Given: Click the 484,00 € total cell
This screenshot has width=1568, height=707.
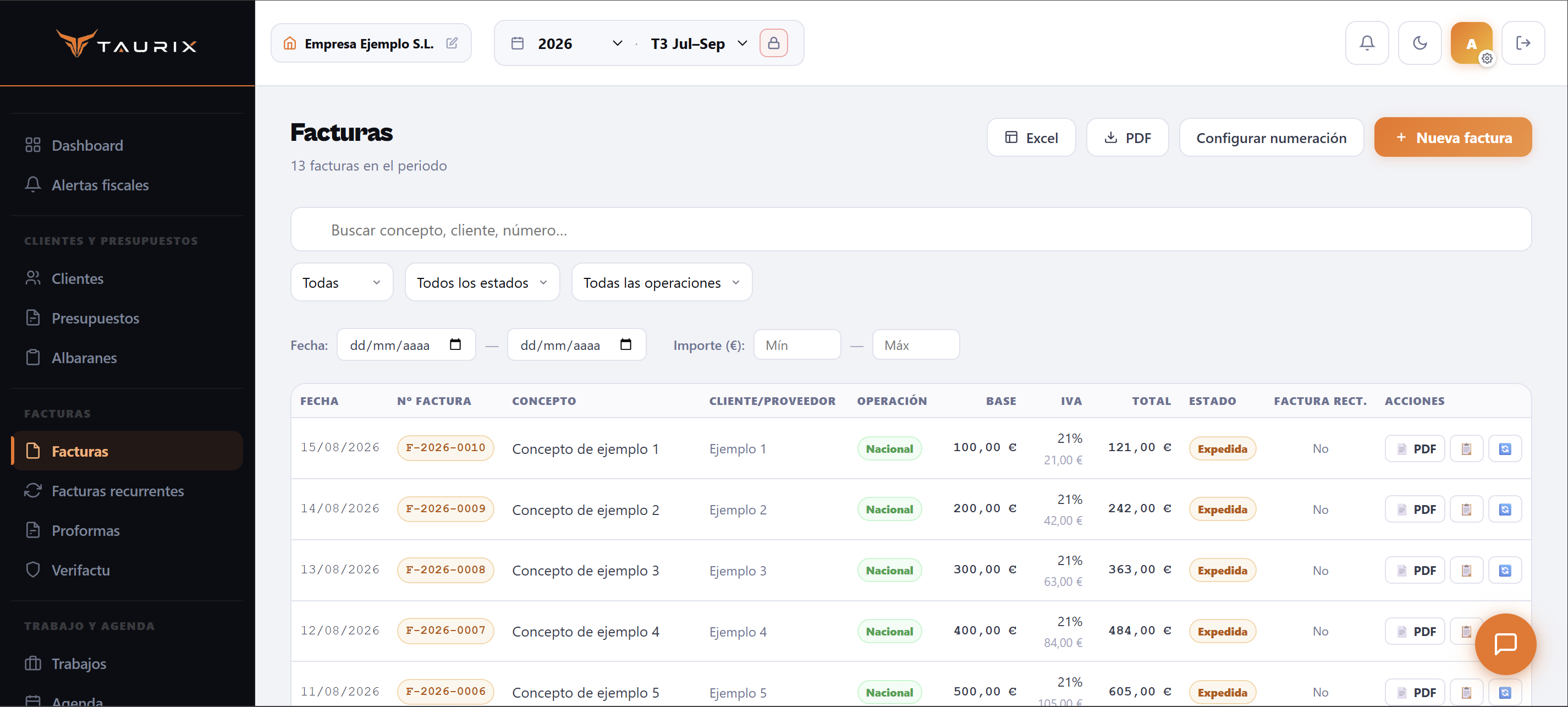Looking at the screenshot, I should (x=1139, y=631).
